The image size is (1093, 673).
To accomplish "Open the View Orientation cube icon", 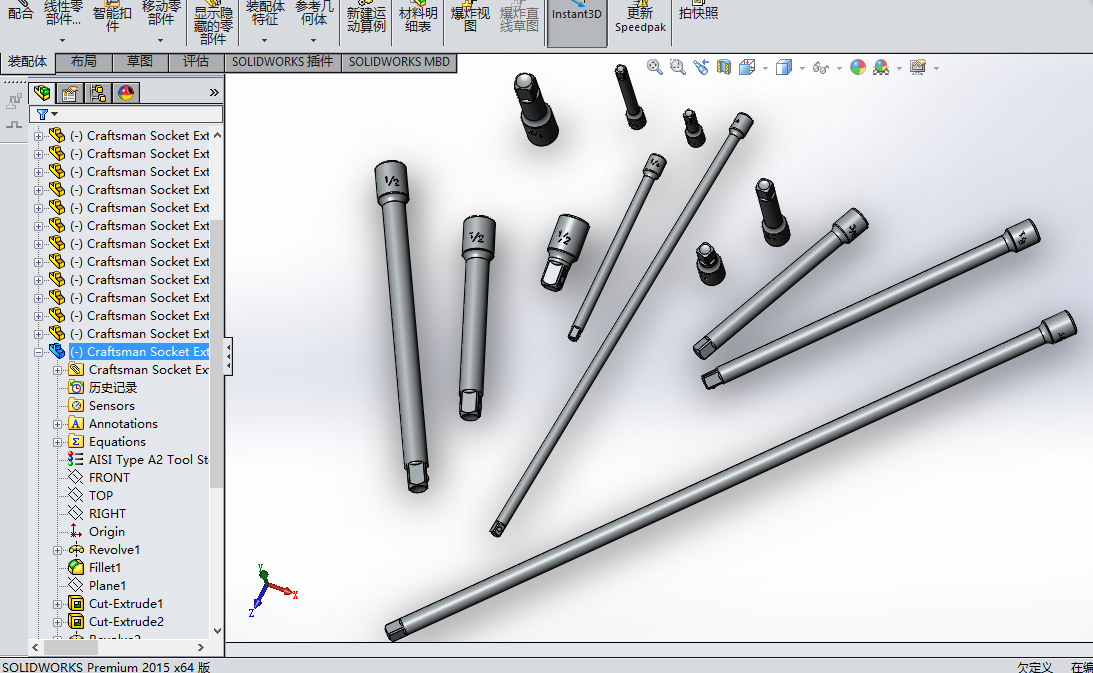I will [x=747, y=67].
